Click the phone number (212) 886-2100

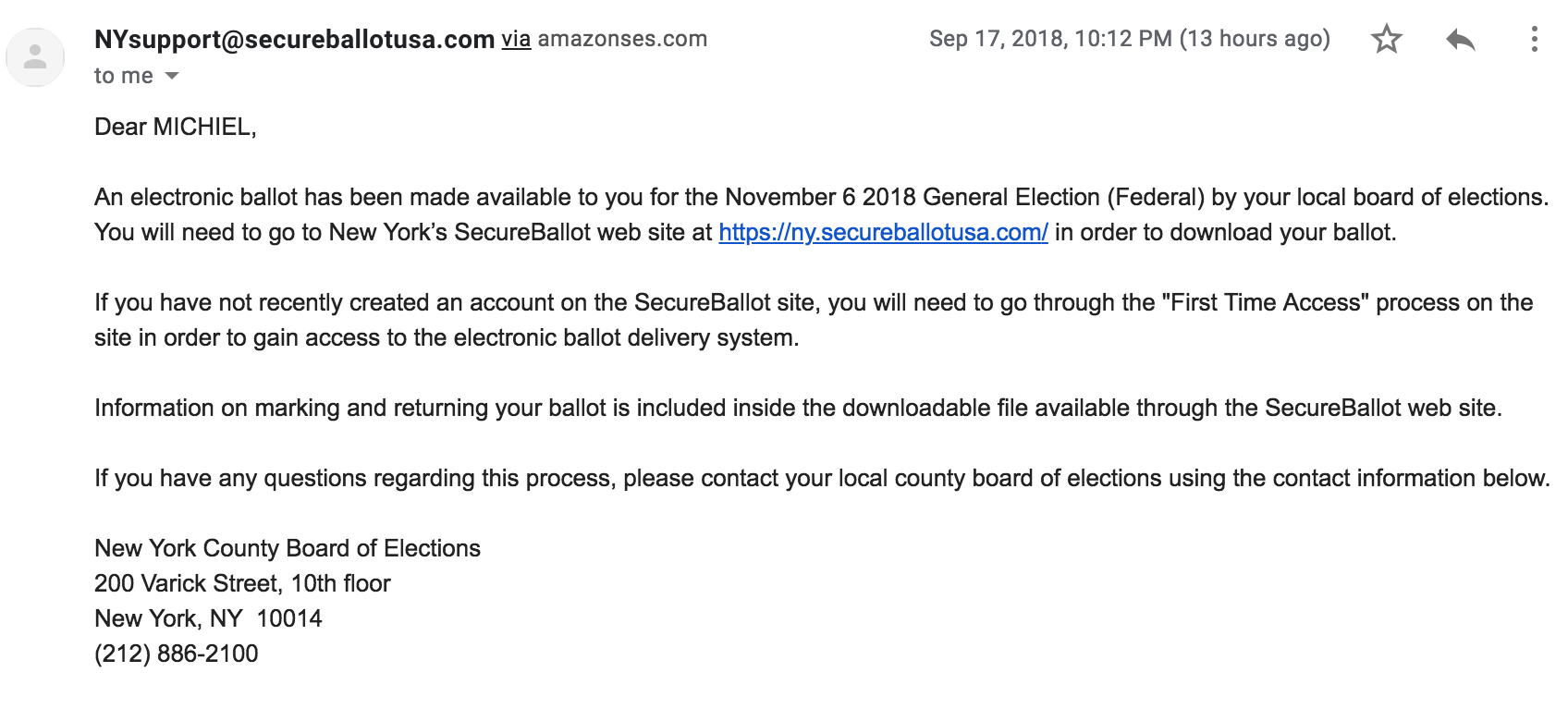pyautogui.click(x=177, y=654)
